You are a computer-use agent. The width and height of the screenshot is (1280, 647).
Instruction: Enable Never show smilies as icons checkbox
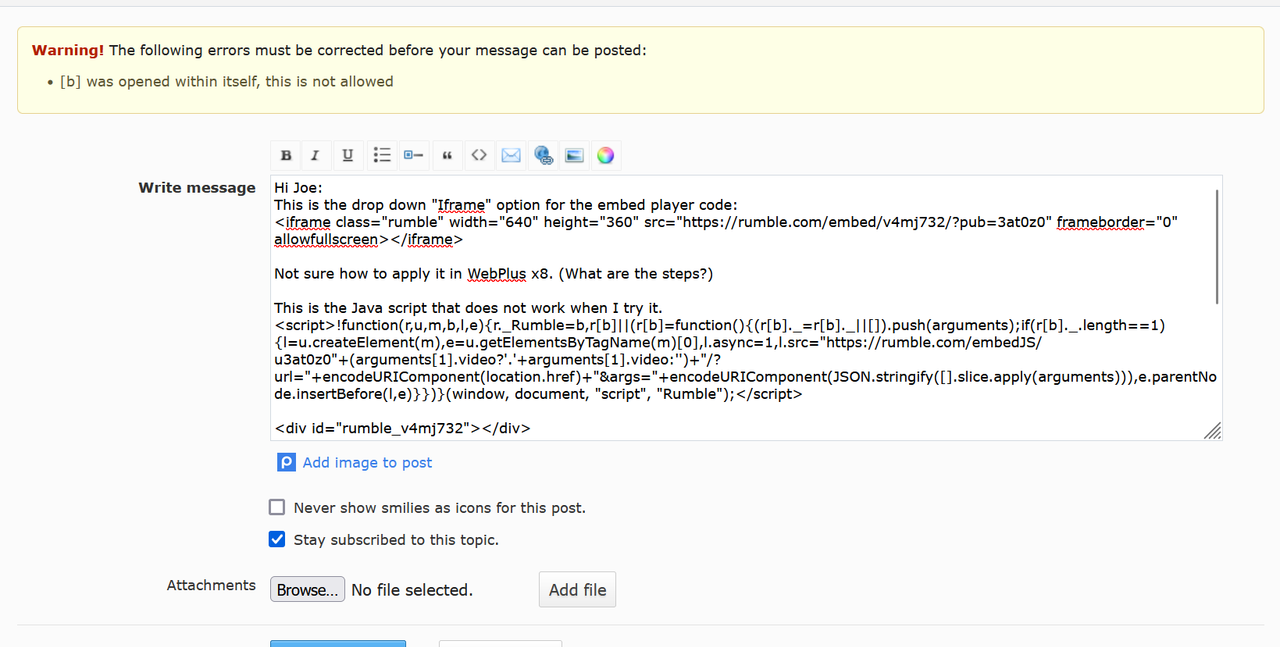[277, 507]
